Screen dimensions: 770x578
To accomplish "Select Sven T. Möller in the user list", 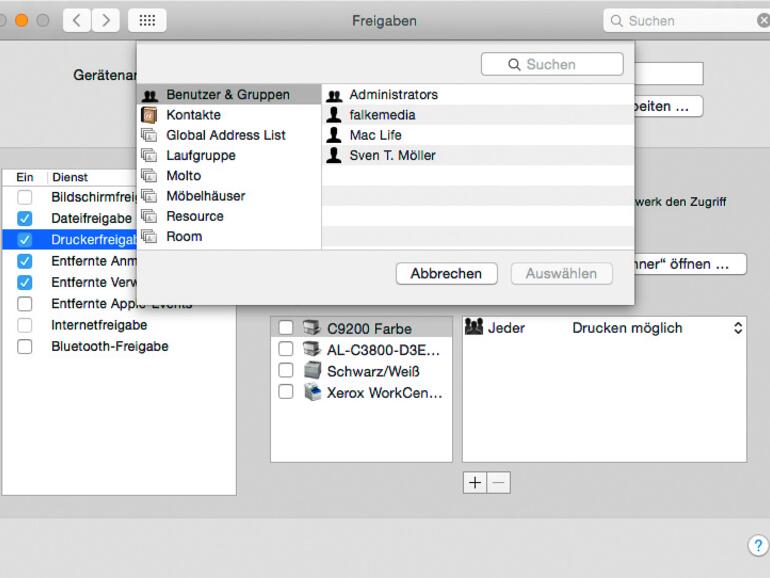I will coord(477,155).
